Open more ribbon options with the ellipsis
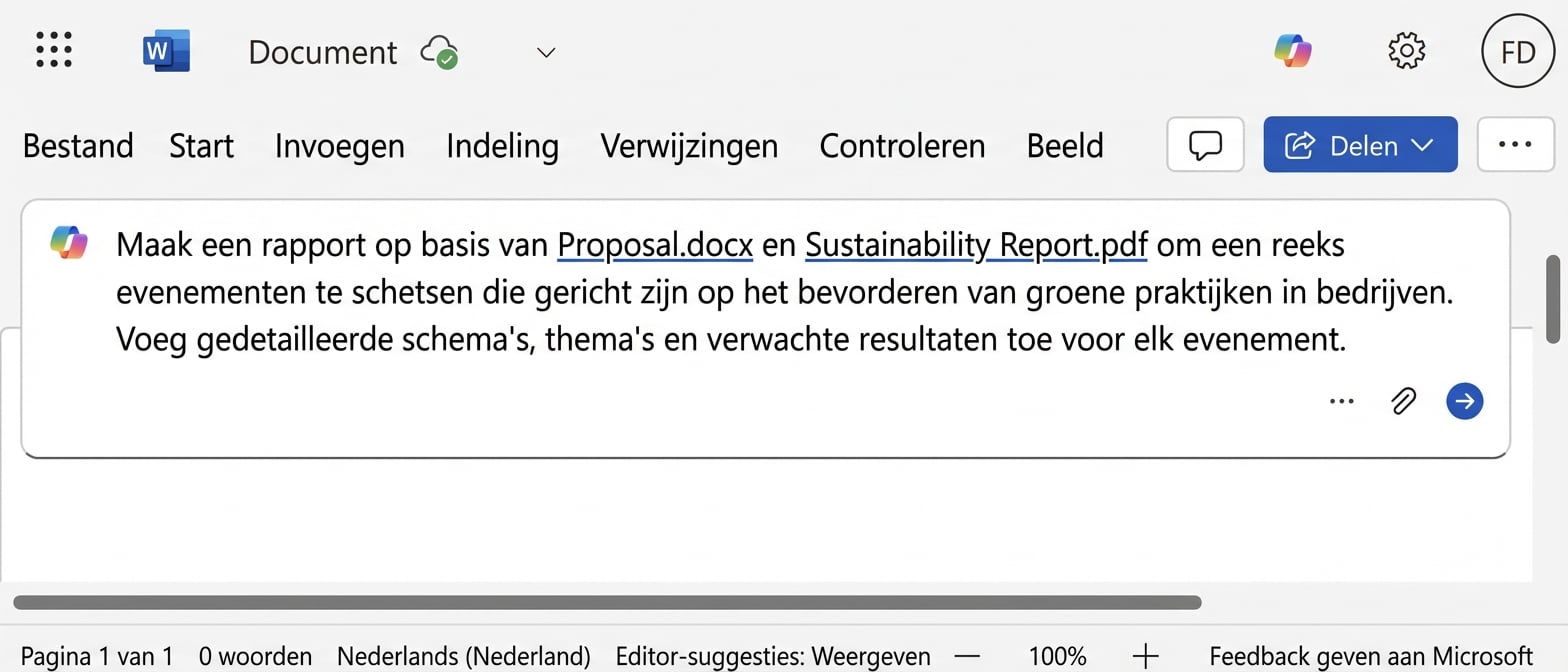Screen dimensions: 1568x672 coord(1515,144)
